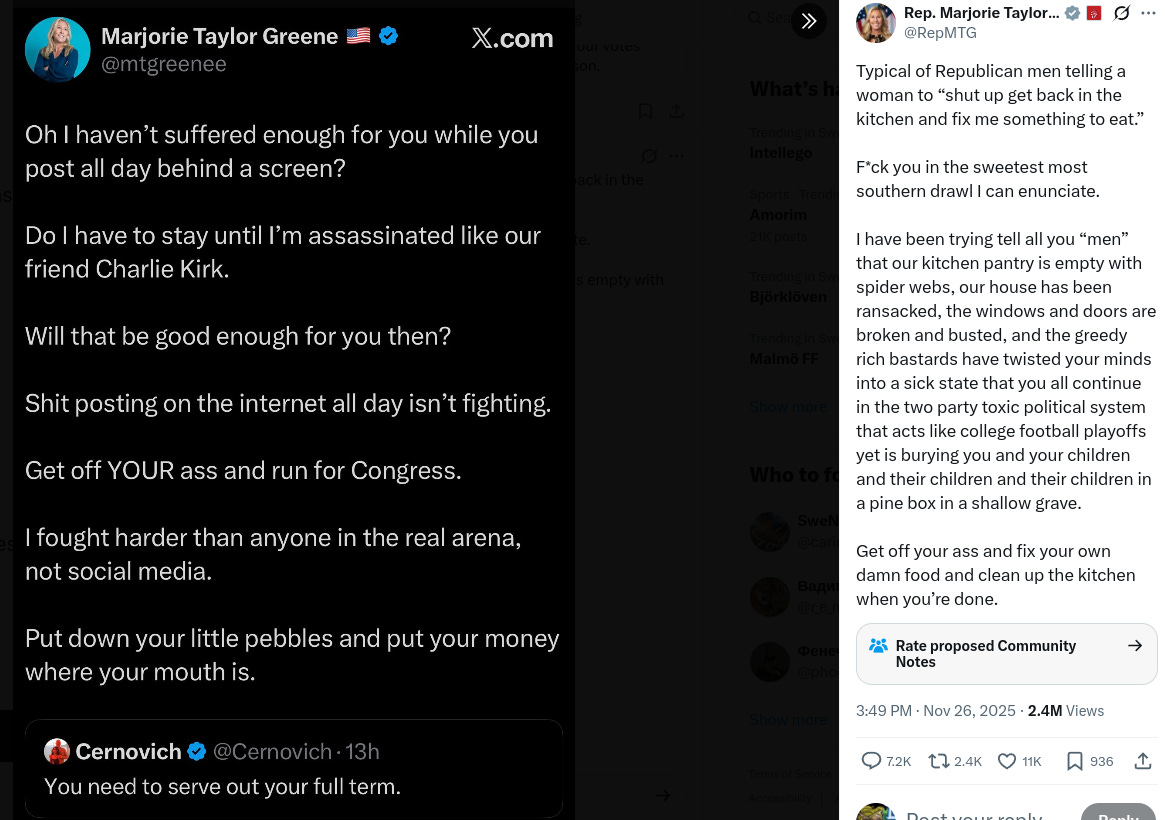Click the dimmed three-dot menu behind the overlay
The height and width of the screenshot is (820, 1165).
(677, 156)
